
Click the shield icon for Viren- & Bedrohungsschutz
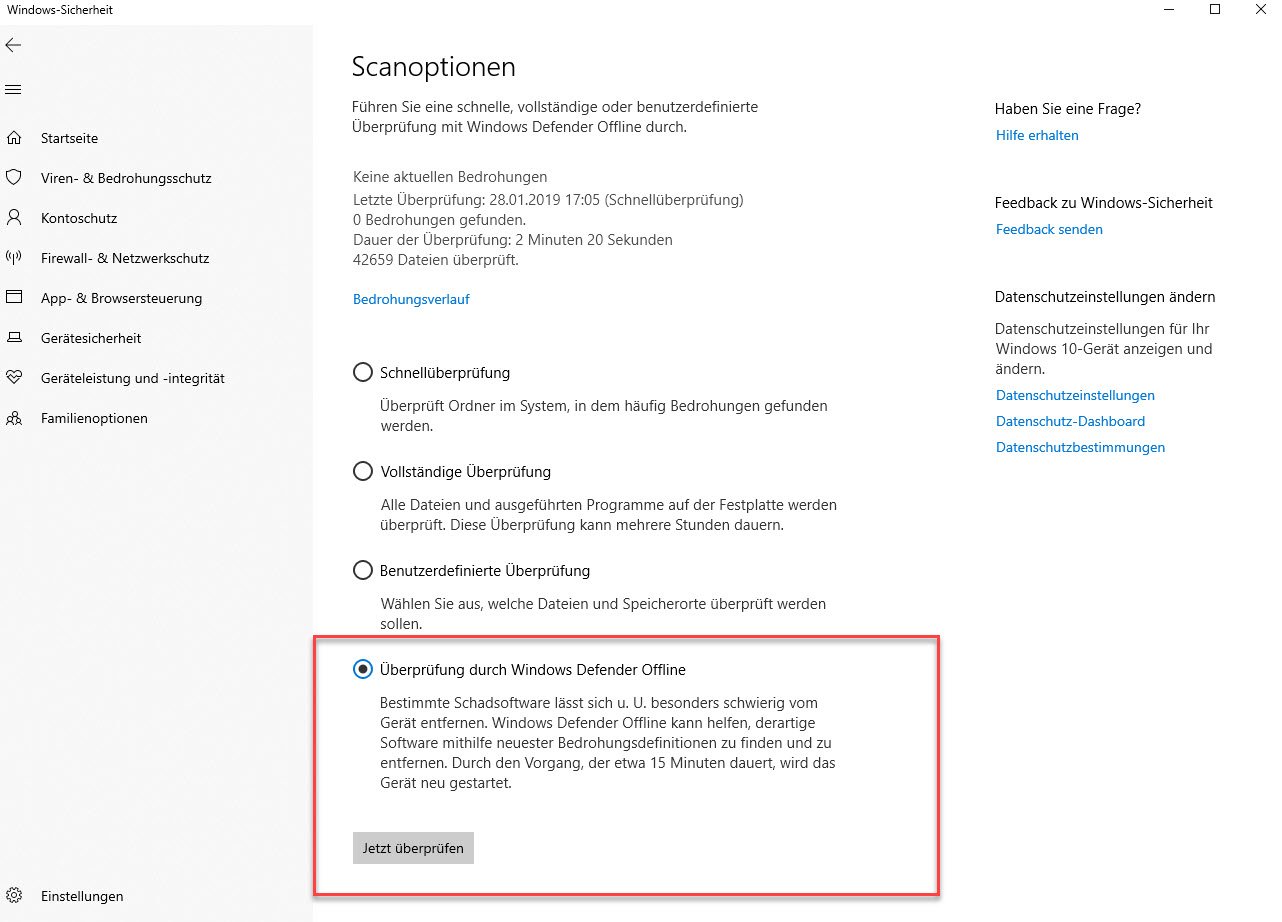[14, 178]
